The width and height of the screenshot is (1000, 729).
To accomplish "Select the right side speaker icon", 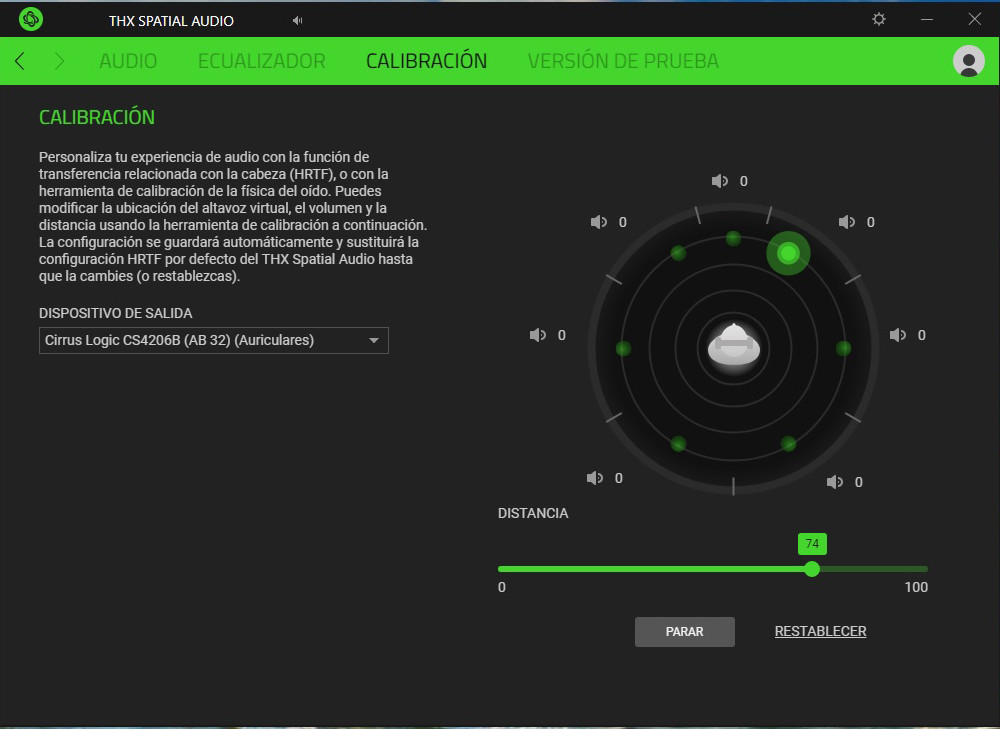I will tap(897, 334).
